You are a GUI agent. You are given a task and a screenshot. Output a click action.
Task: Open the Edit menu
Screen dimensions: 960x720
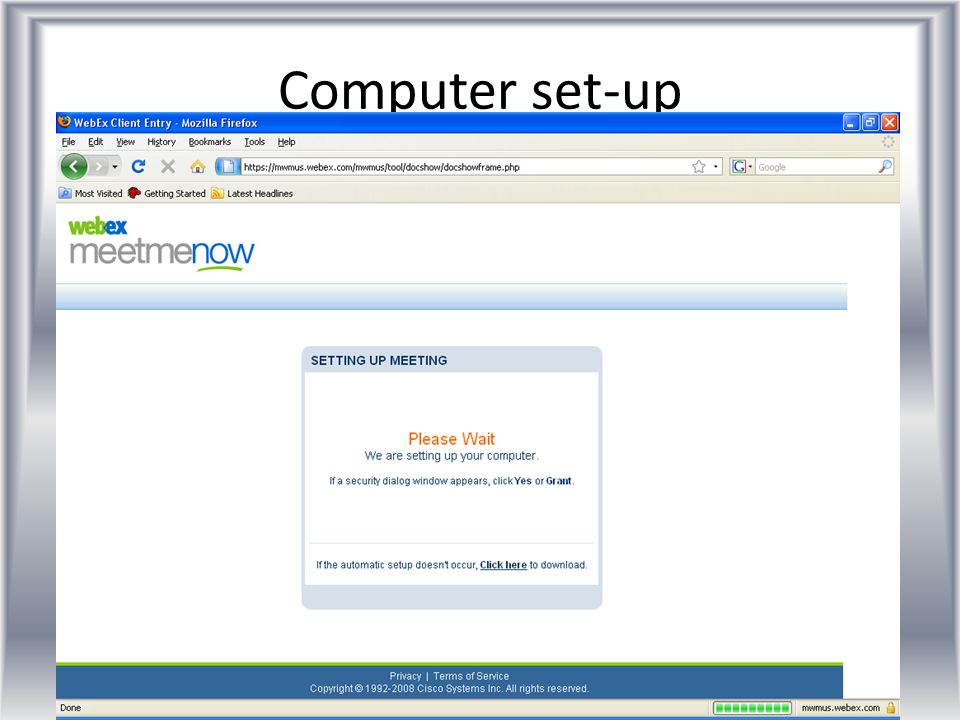[96, 142]
